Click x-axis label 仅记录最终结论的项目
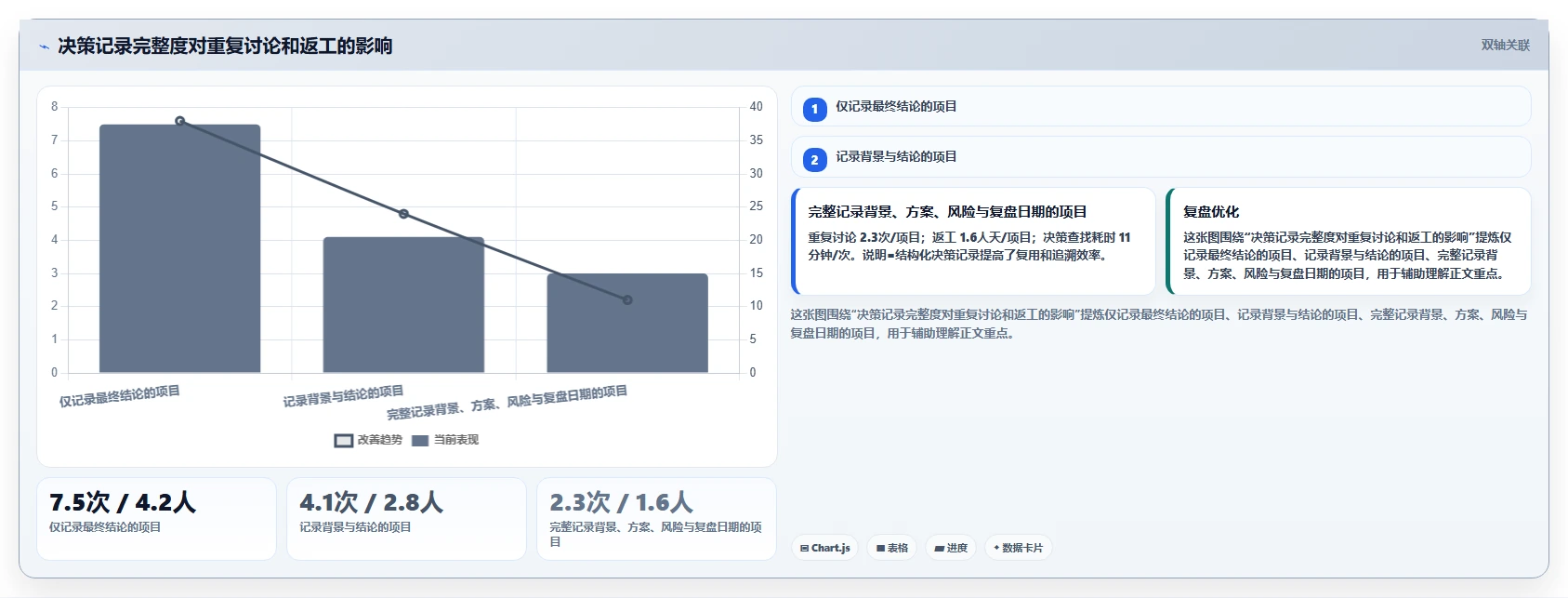This screenshot has width=1568, height=598. click(120, 396)
